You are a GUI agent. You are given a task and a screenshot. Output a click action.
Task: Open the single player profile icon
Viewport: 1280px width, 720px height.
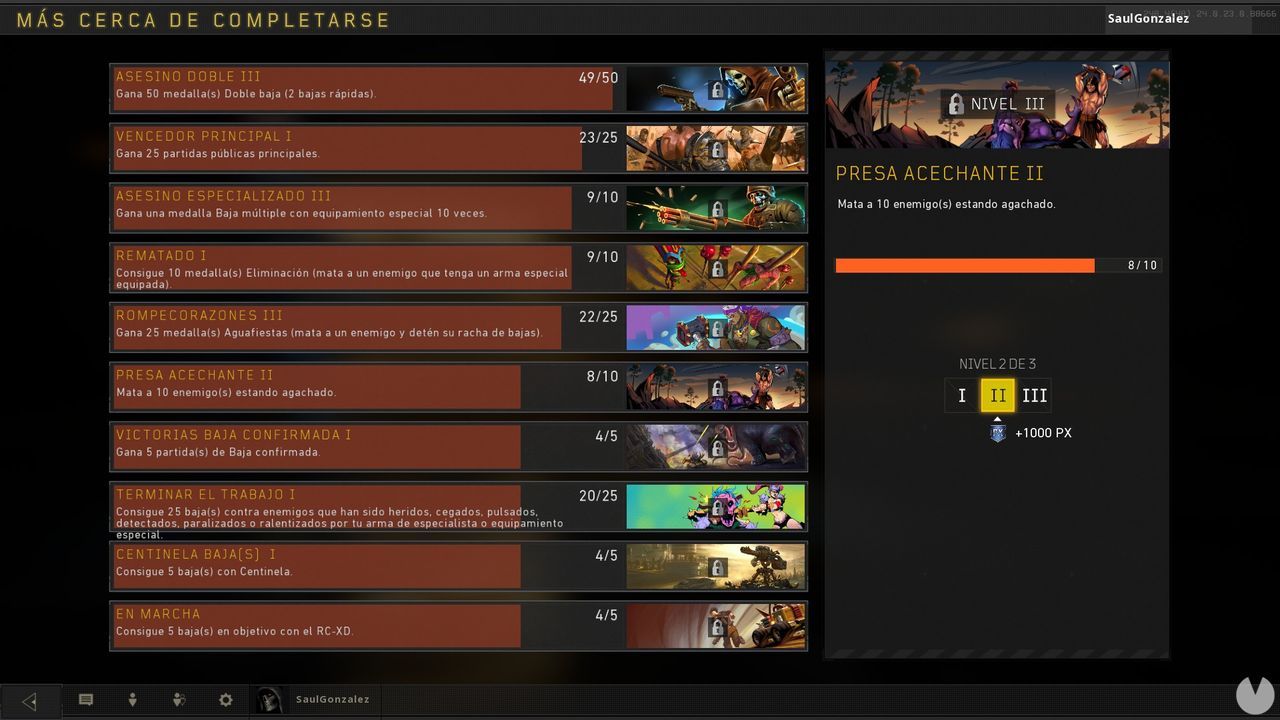132,700
